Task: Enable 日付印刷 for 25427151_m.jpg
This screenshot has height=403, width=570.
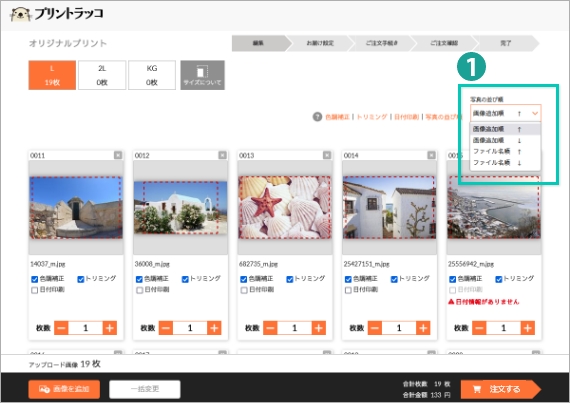Action: 348,290
